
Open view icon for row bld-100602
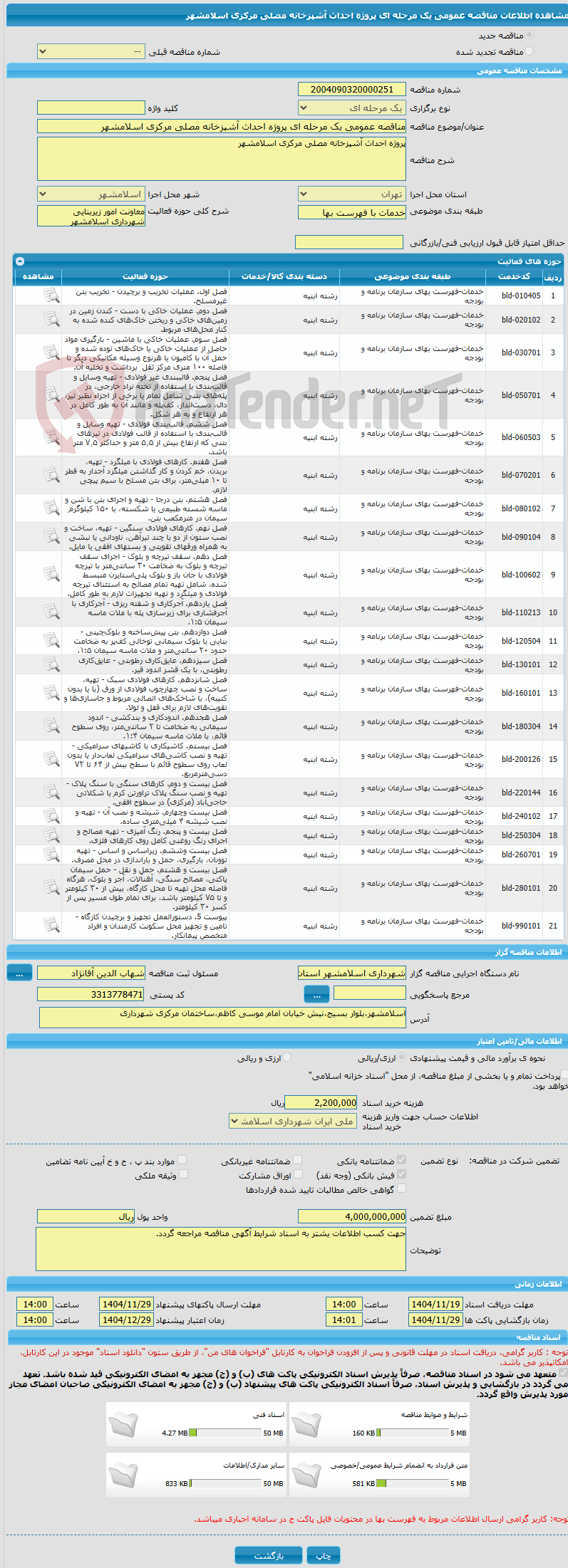[x=51, y=575]
